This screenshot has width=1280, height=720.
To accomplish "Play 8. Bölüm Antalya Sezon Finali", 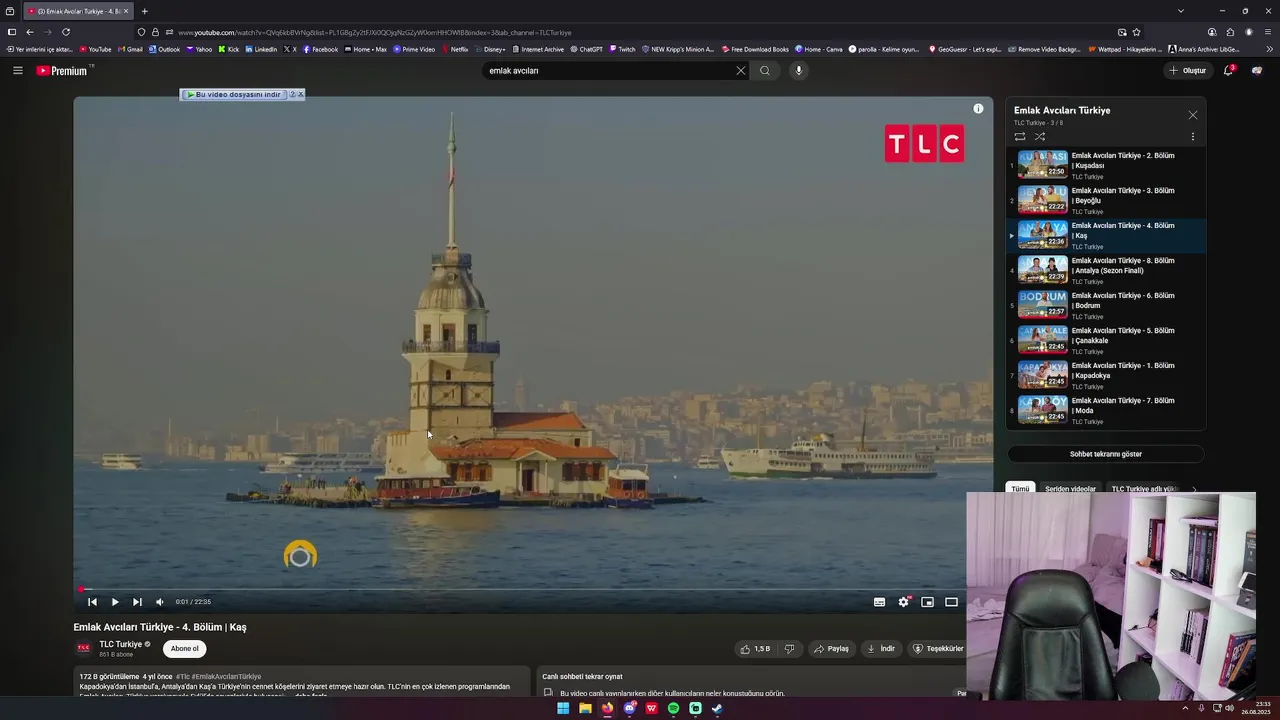I will (x=1105, y=270).
